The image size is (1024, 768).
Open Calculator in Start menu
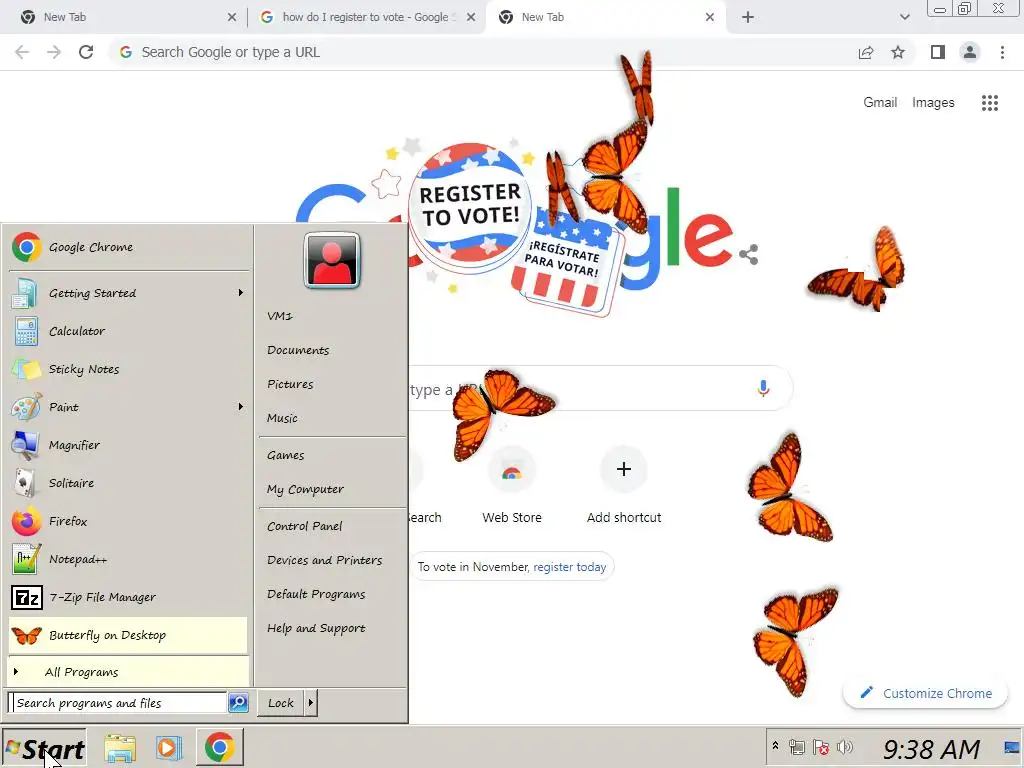(129, 331)
